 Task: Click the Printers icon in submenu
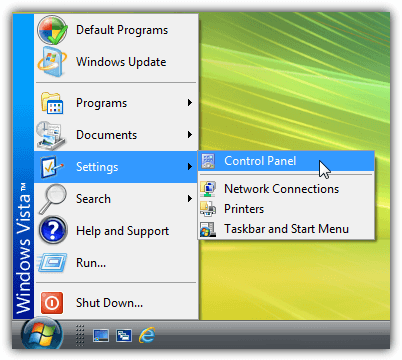point(208,209)
